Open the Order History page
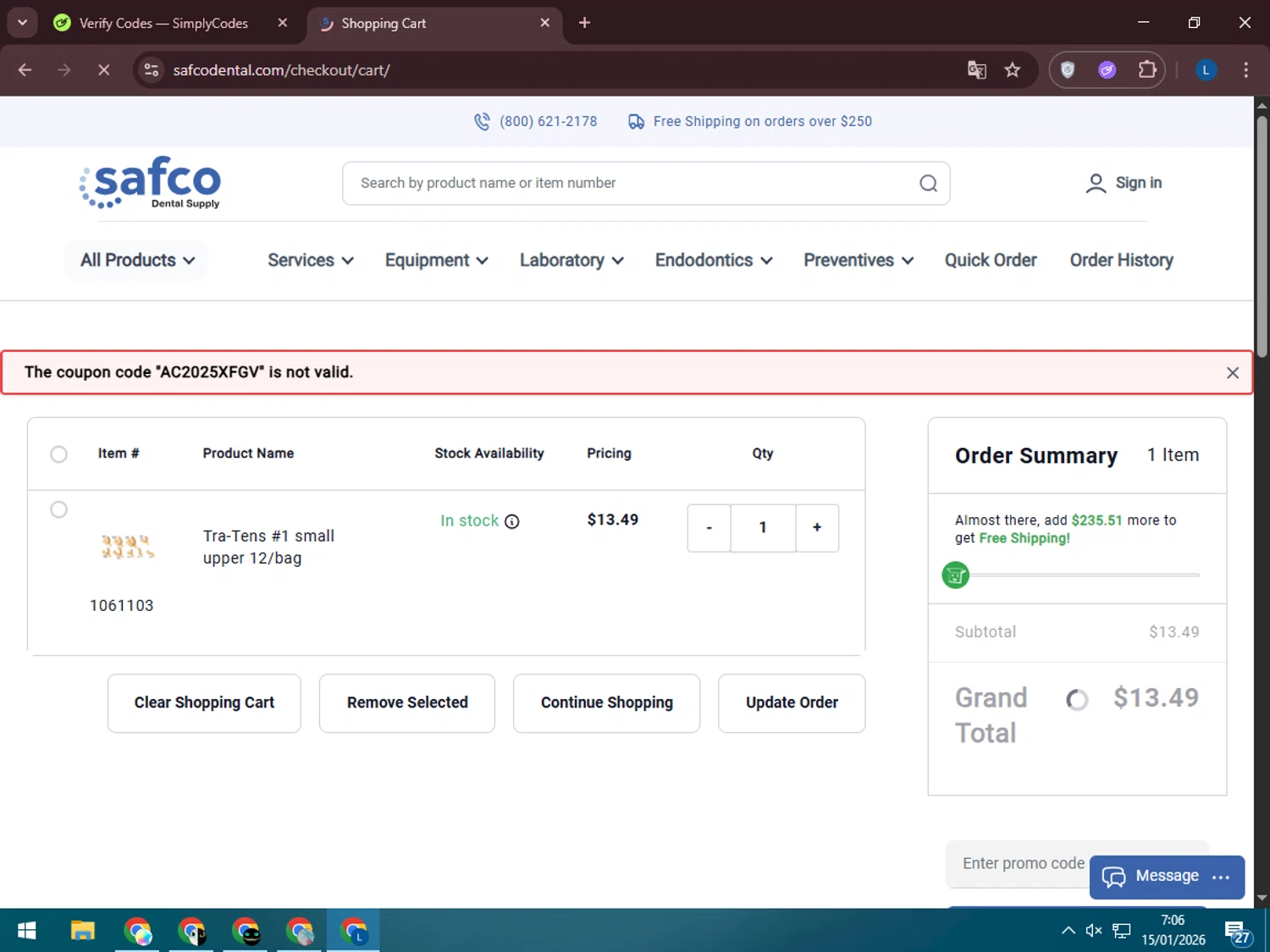The image size is (1270, 952). click(x=1121, y=261)
